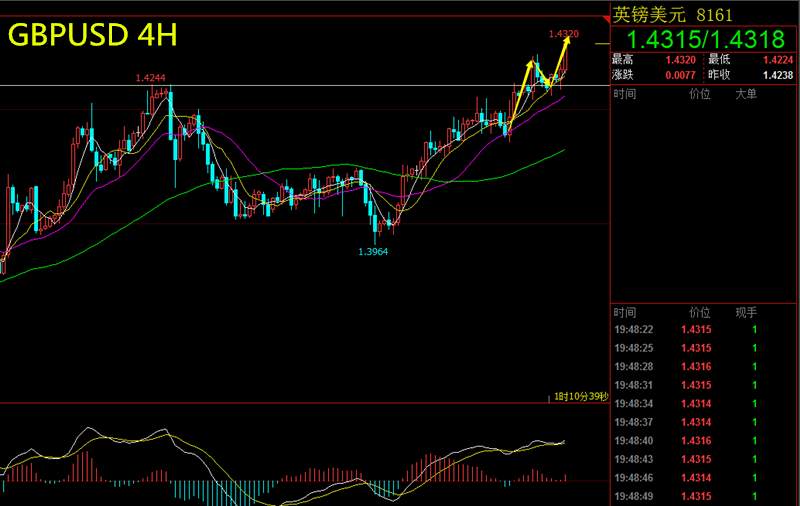Click the 1时10分39秒 countdown timer
Viewport: 800px width, 506px height.
click(x=581, y=396)
